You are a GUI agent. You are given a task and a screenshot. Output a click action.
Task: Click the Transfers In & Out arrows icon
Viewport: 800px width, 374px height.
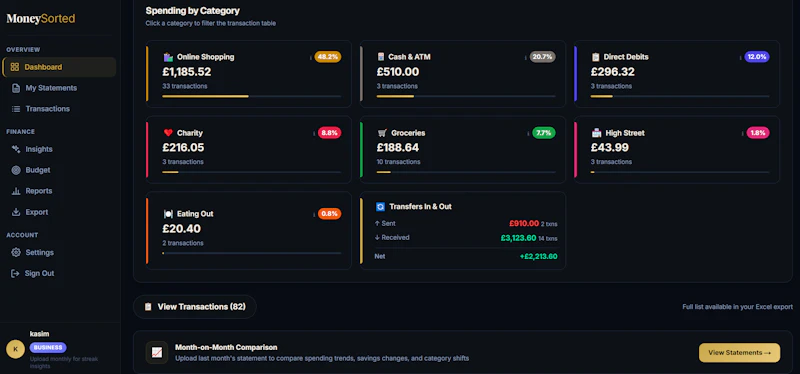click(x=380, y=207)
